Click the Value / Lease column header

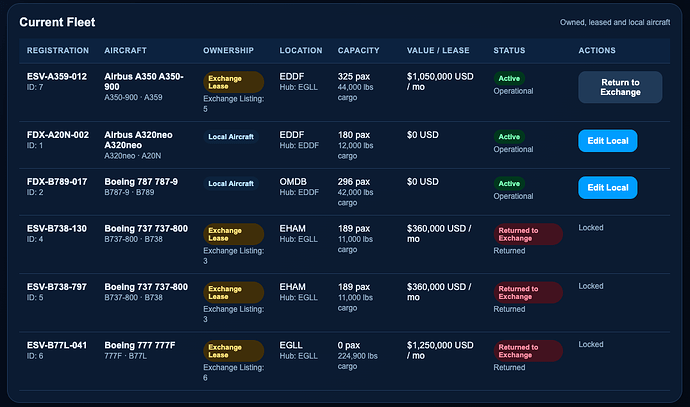[438, 51]
